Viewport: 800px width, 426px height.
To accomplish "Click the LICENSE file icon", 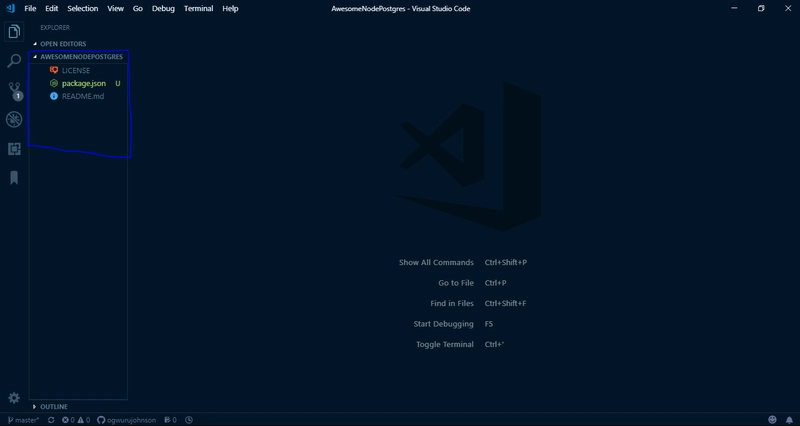I will [54, 70].
